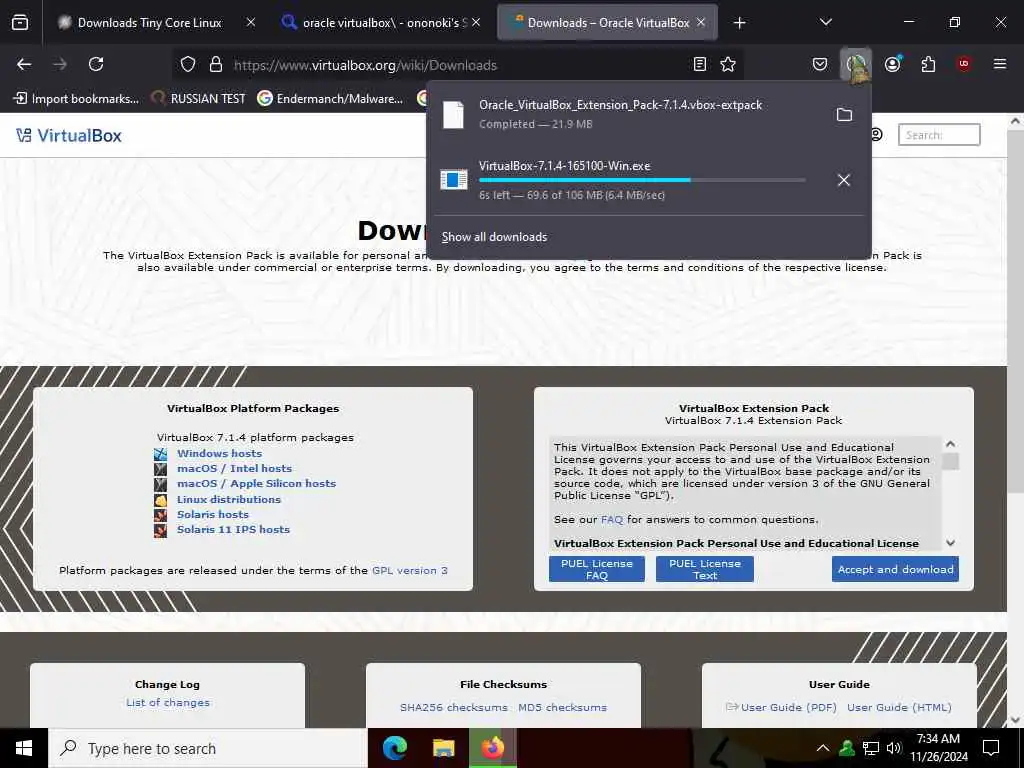Viewport: 1024px width, 768px height.
Task: Switch to oracle virtualbox search tab
Action: click(382, 23)
